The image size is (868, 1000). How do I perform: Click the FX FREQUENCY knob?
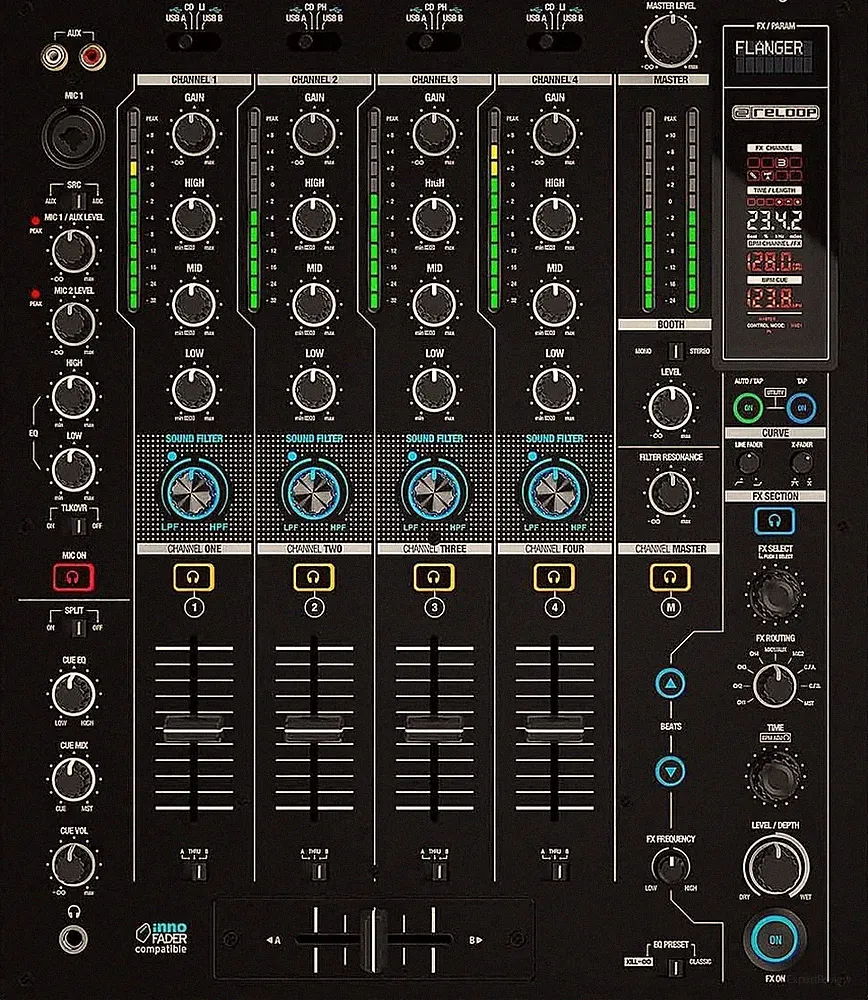[670, 866]
